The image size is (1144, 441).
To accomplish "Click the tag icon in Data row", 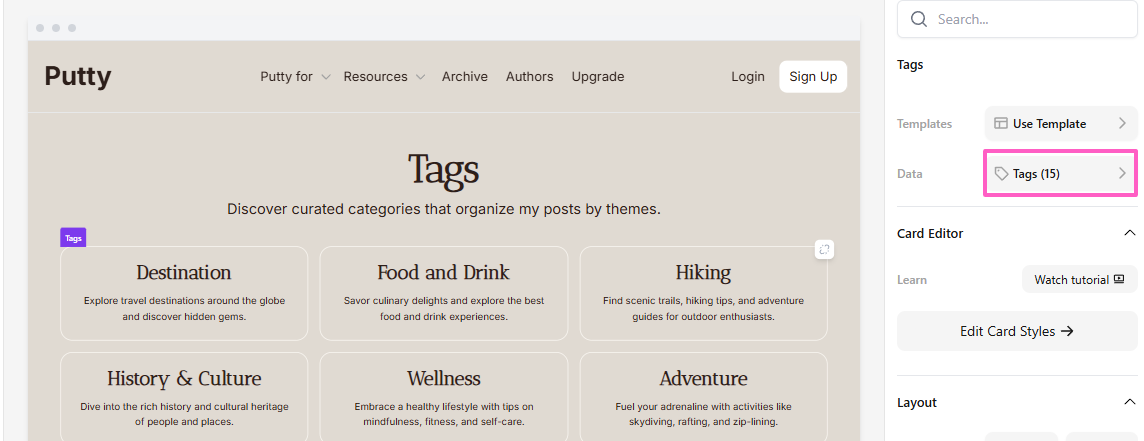I will [1001, 174].
